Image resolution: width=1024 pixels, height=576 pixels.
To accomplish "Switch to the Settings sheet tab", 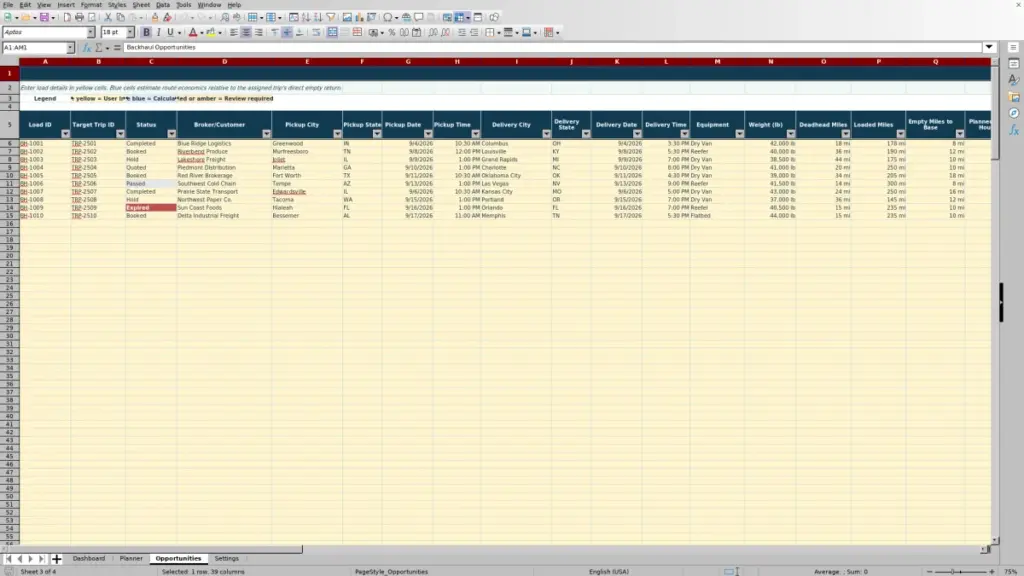I will 227,558.
